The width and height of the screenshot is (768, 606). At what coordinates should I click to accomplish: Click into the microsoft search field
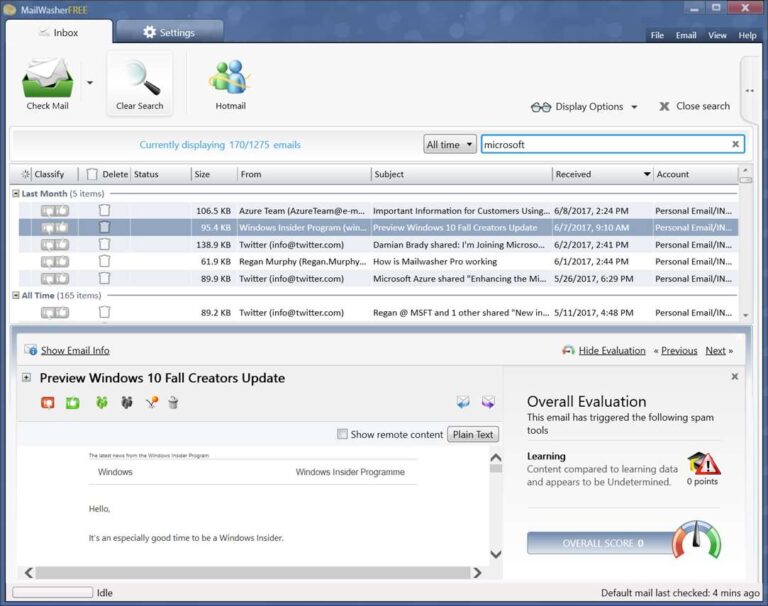point(605,145)
